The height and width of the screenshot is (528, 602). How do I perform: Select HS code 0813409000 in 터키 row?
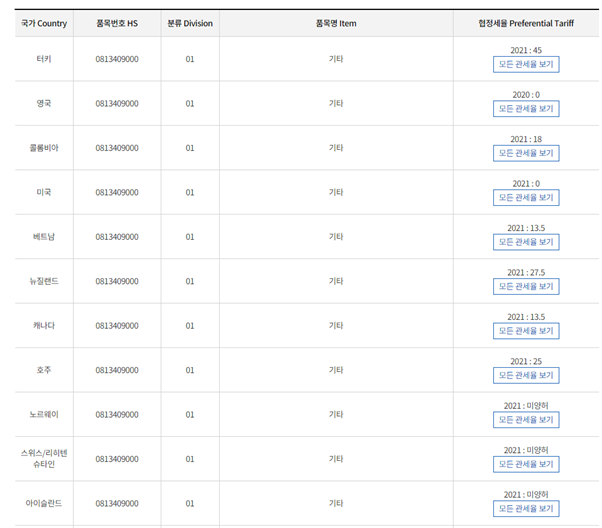click(117, 59)
